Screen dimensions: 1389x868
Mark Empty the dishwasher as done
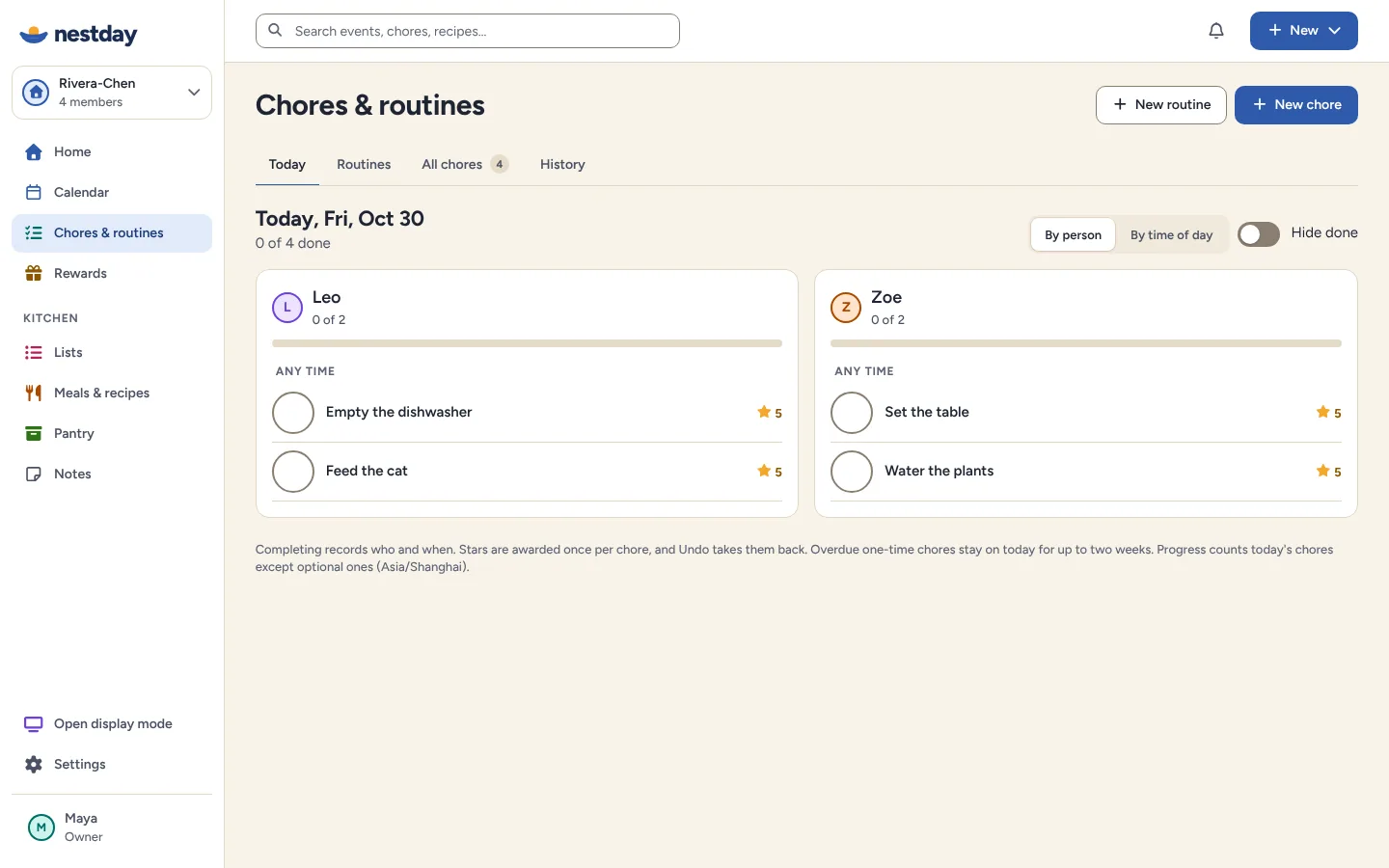293,413
